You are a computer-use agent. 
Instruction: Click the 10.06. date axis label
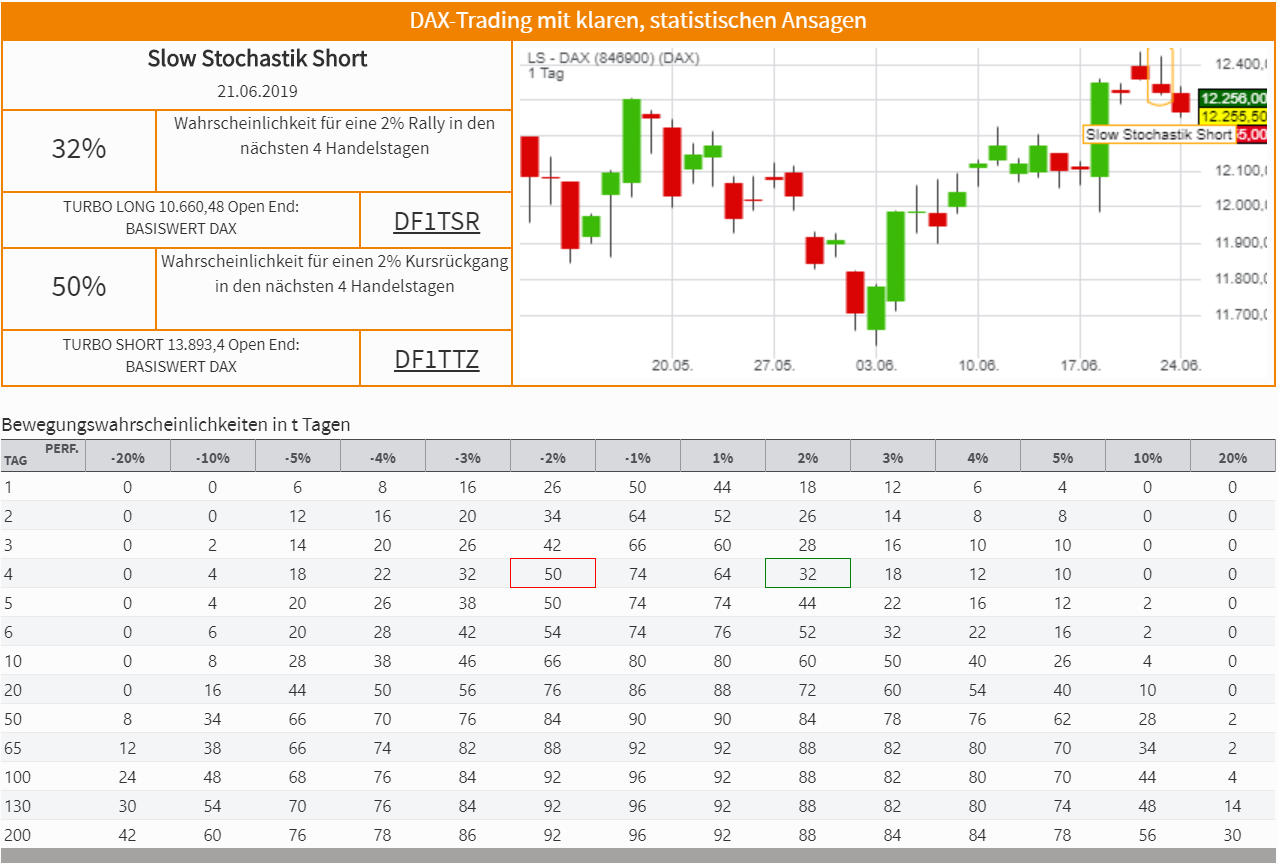pos(978,365)
